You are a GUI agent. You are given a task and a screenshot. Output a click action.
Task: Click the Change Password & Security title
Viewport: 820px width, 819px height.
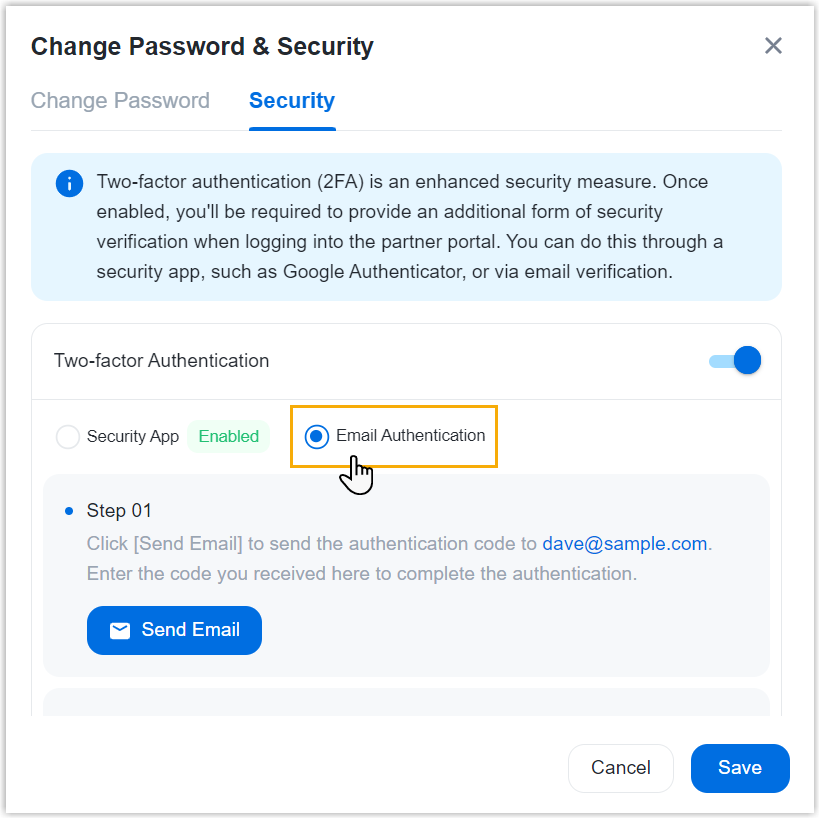point(202,46)
